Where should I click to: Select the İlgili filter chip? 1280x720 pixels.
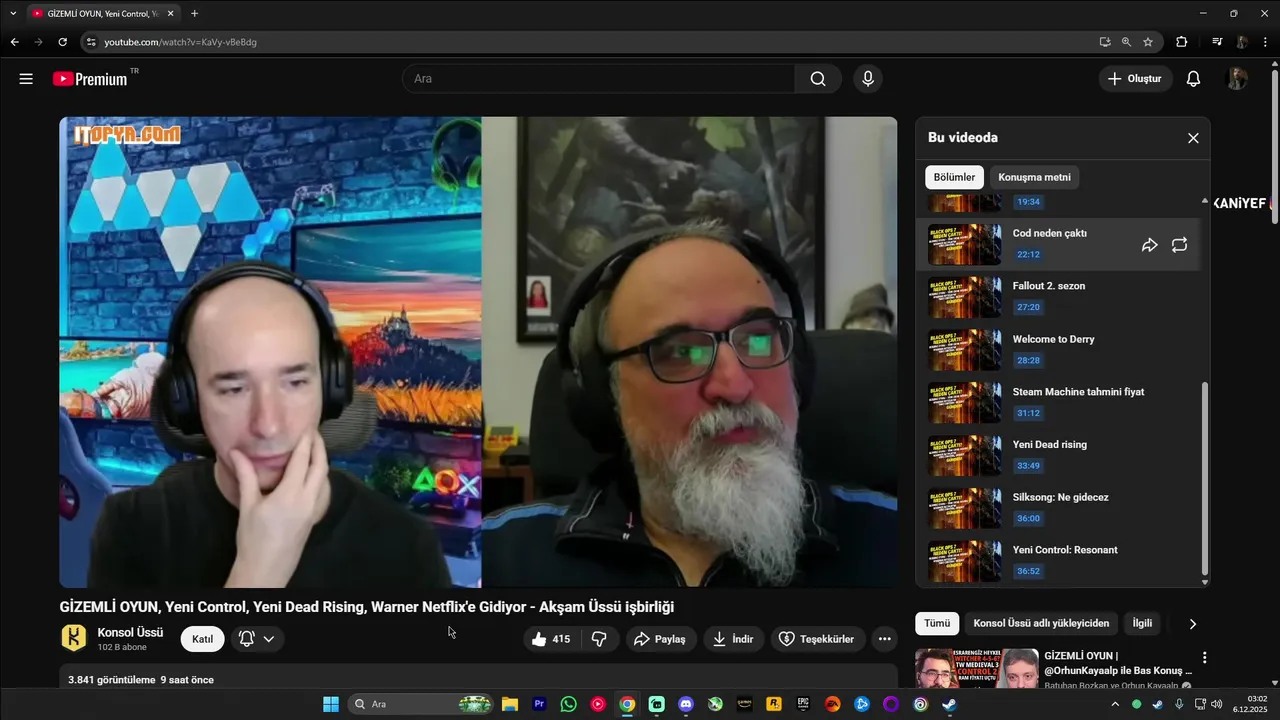pos(1142,623)
